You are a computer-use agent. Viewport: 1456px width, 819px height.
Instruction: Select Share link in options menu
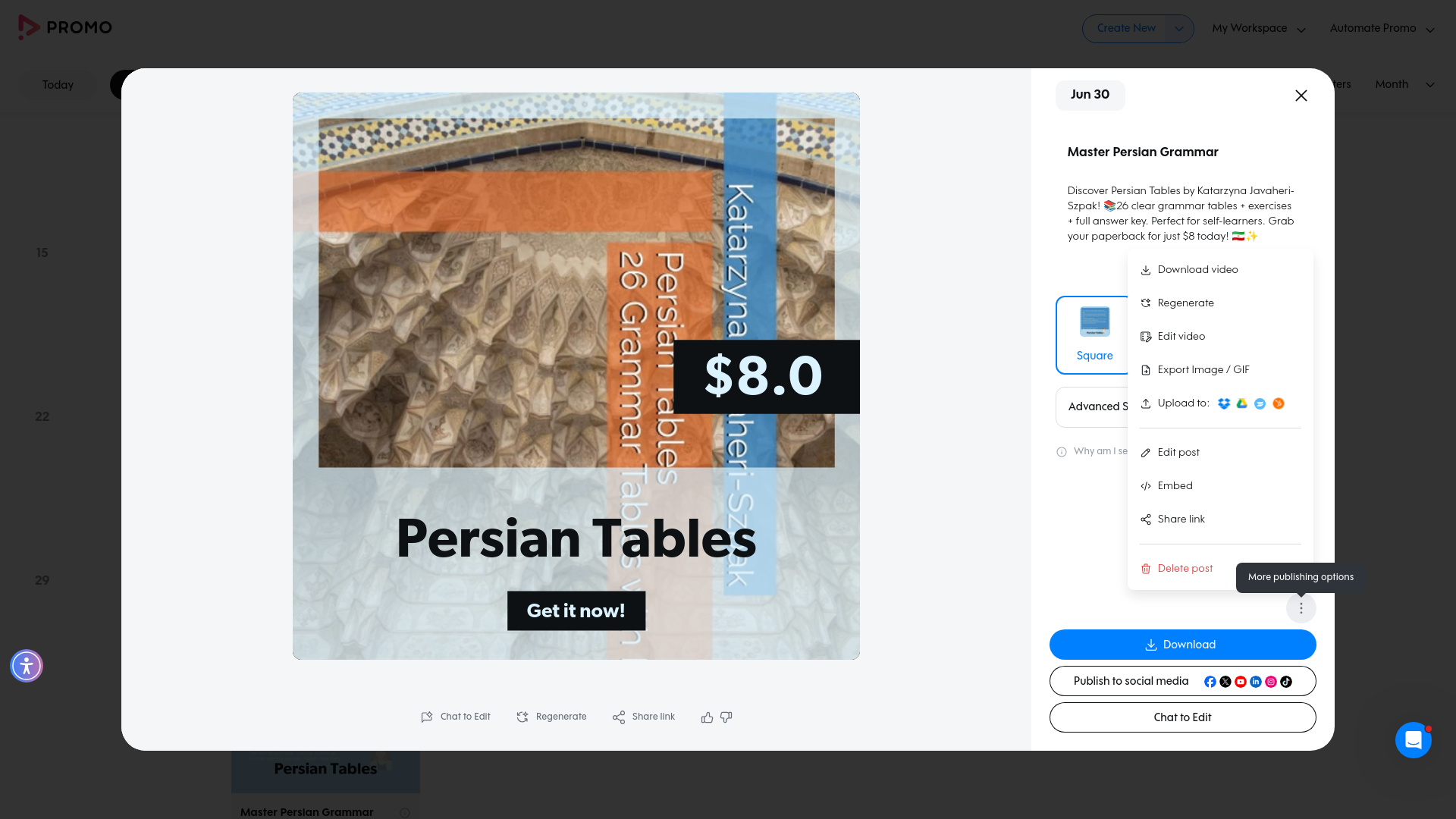pyautogui.click(x=1220, y=519)
